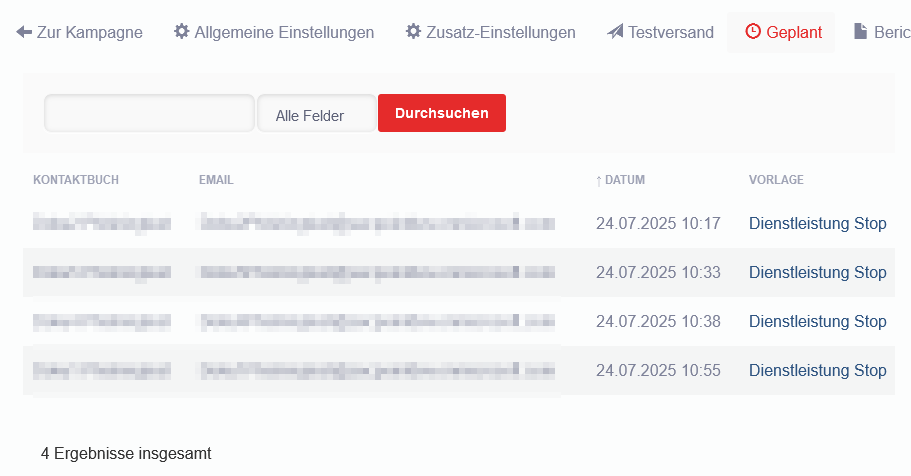
Task: Switch to the Testversand tab
Action: click(x=670, y=32)
